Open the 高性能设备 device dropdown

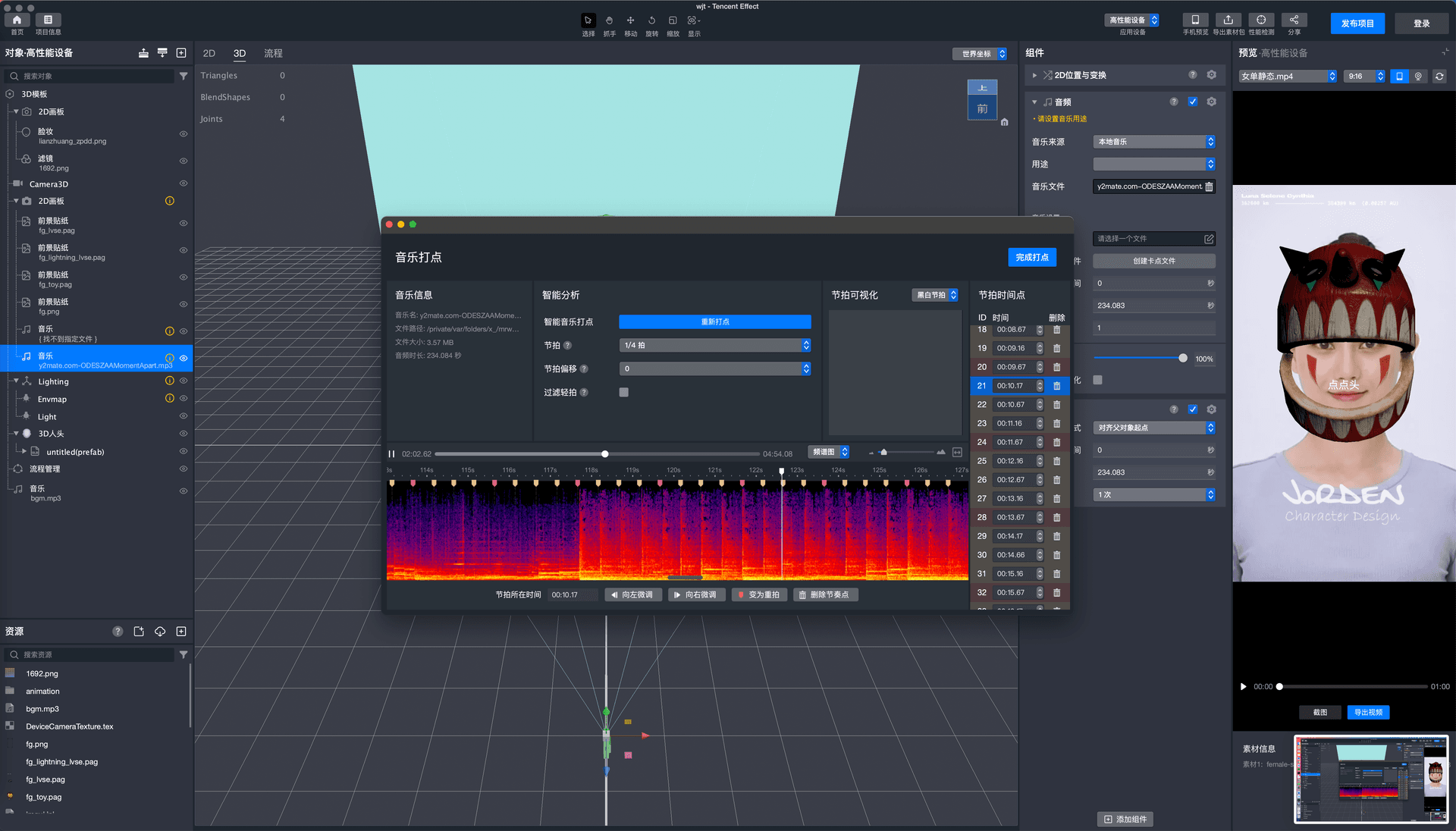pyautogui.click(x=1131, y=20)
